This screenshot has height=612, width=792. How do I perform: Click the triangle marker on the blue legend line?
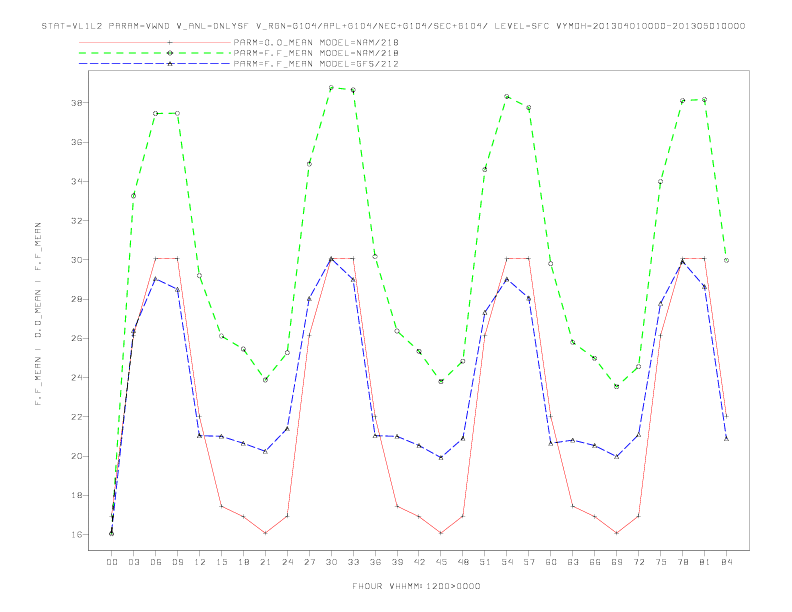170,64
